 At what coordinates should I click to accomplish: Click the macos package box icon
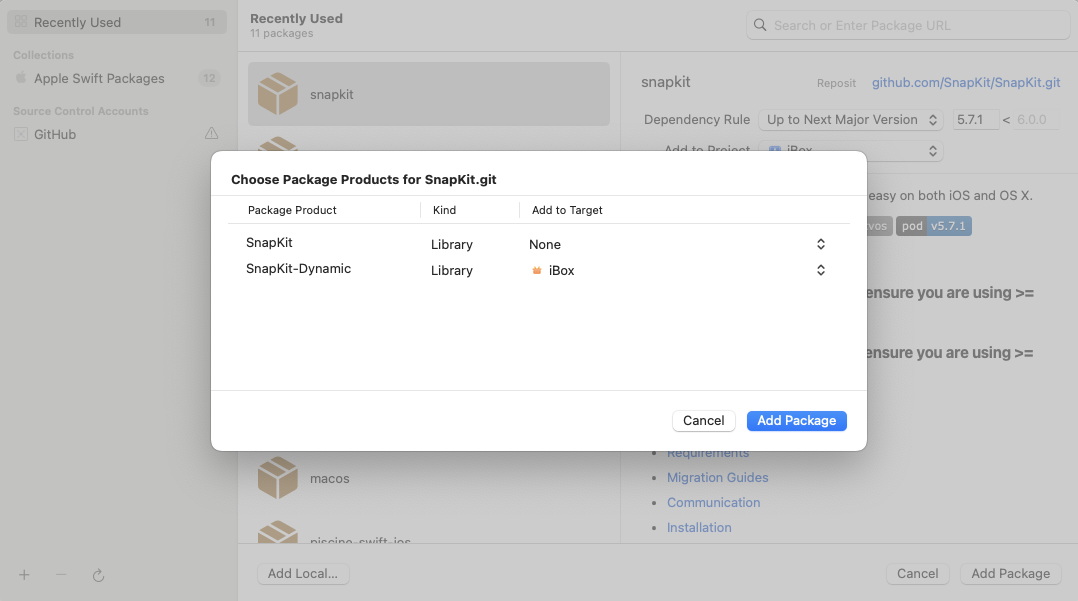277,478
